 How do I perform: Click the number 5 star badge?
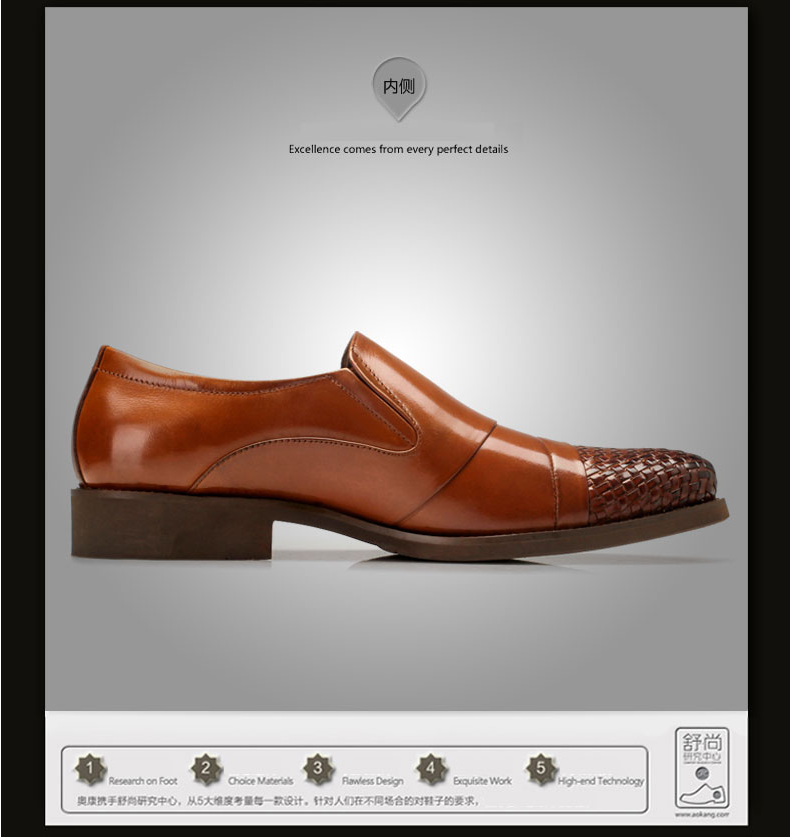541,769
